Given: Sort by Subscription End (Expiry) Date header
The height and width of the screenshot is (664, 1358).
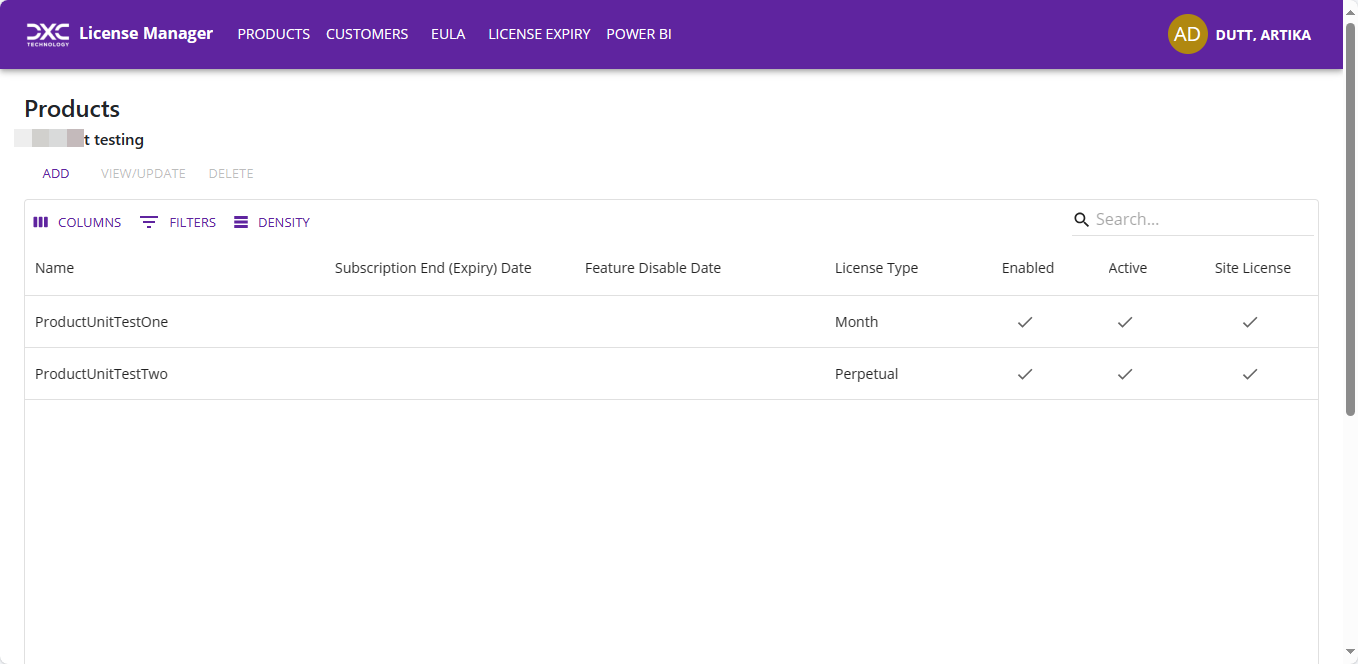Looking at the screenshot, I should click(x=433, y=268).
